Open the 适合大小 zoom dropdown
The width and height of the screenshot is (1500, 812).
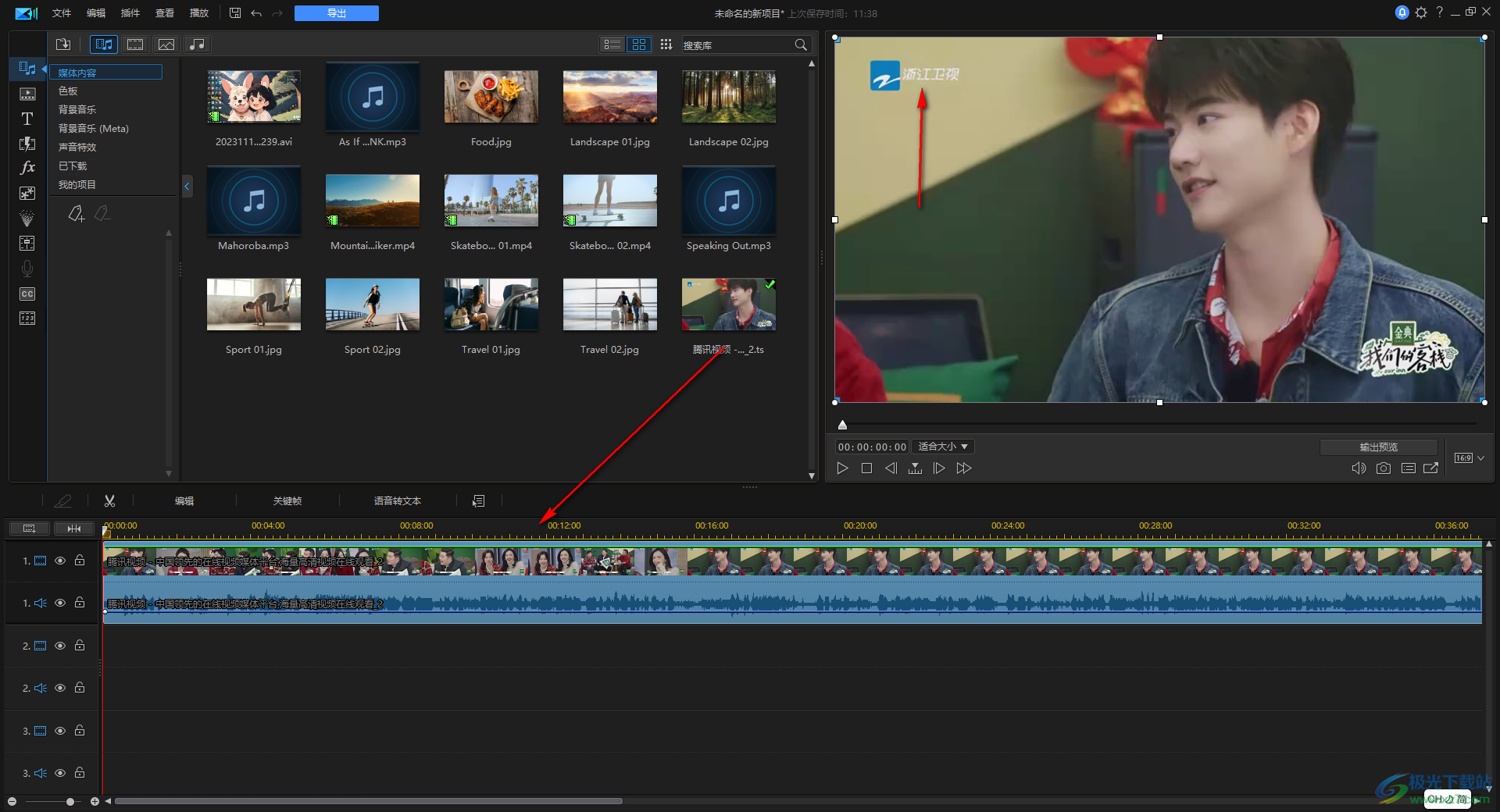pos(943,447)
